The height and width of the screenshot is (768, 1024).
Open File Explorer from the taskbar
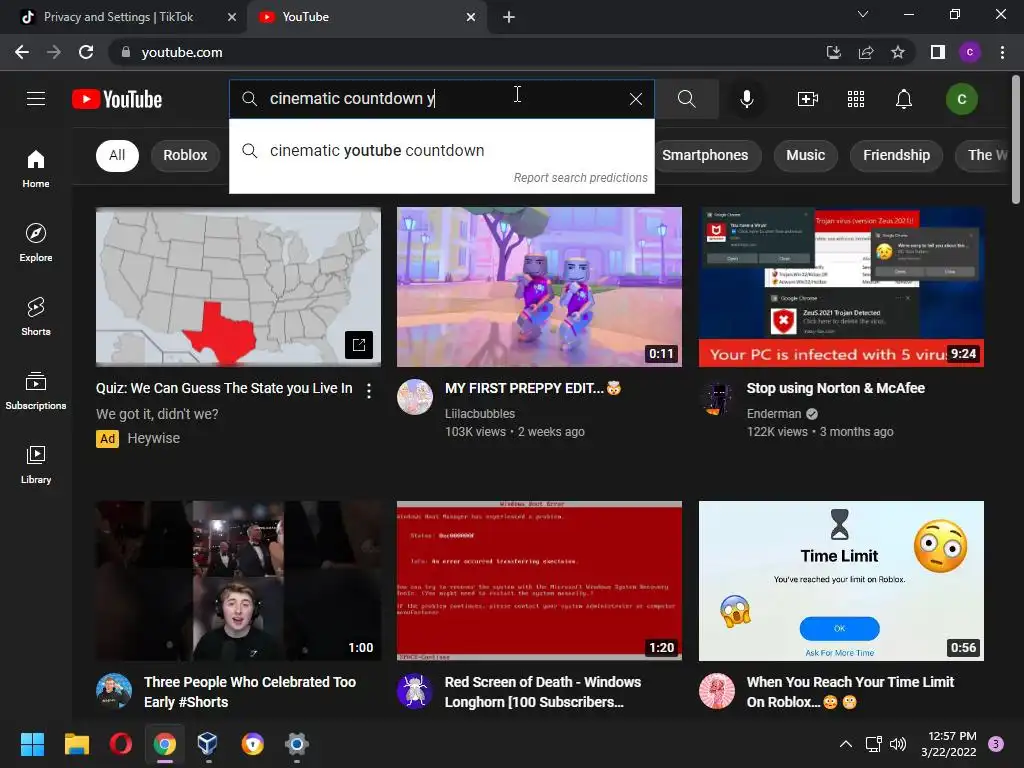(x=76, y=744)
